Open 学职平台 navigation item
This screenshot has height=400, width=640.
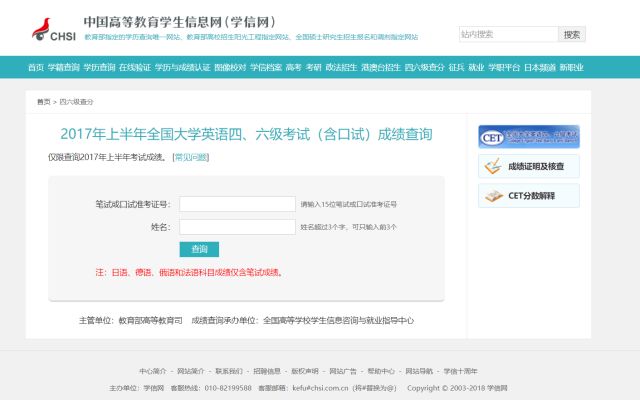click(504, 67)
